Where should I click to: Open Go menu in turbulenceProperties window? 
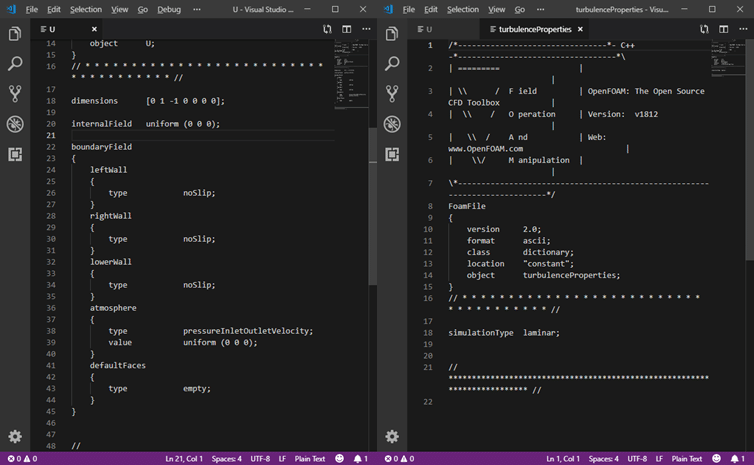point(520,9)
